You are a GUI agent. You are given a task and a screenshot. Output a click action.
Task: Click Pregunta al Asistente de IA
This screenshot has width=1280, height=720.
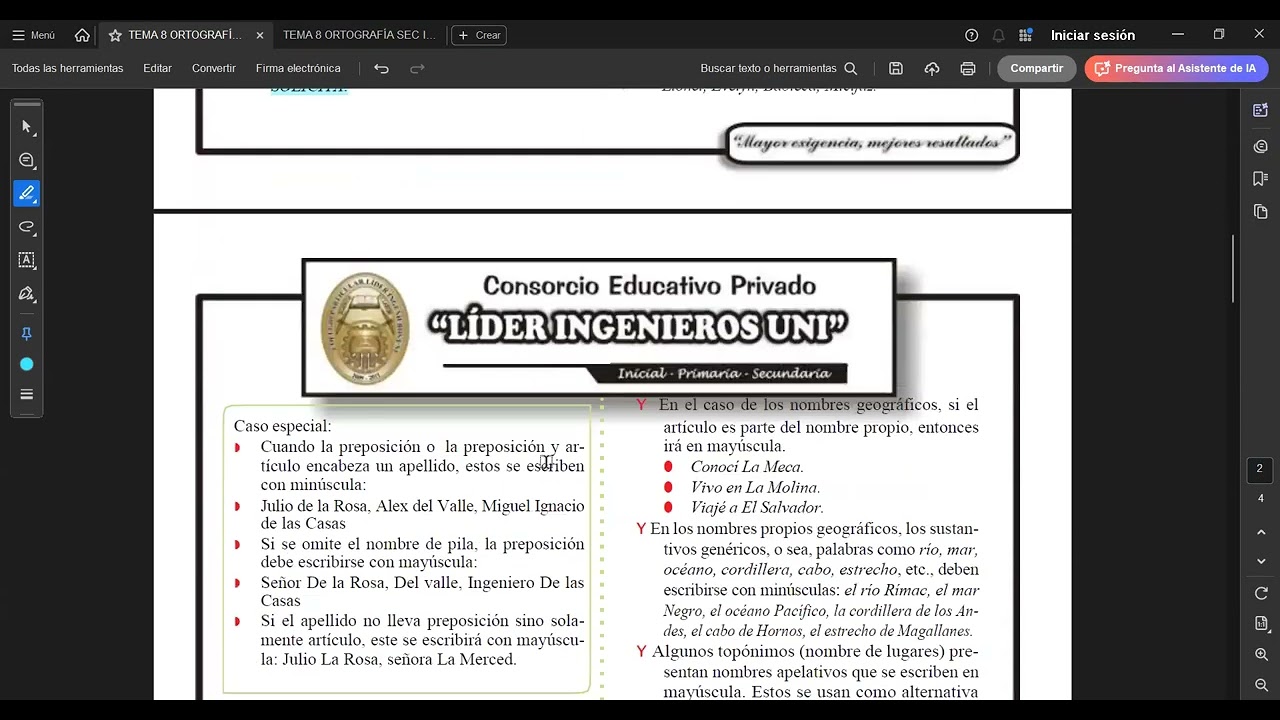coord(1176,68)
